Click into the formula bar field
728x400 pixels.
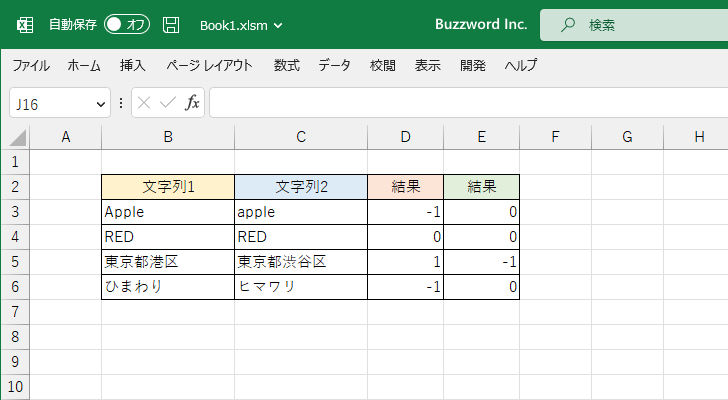468,103
